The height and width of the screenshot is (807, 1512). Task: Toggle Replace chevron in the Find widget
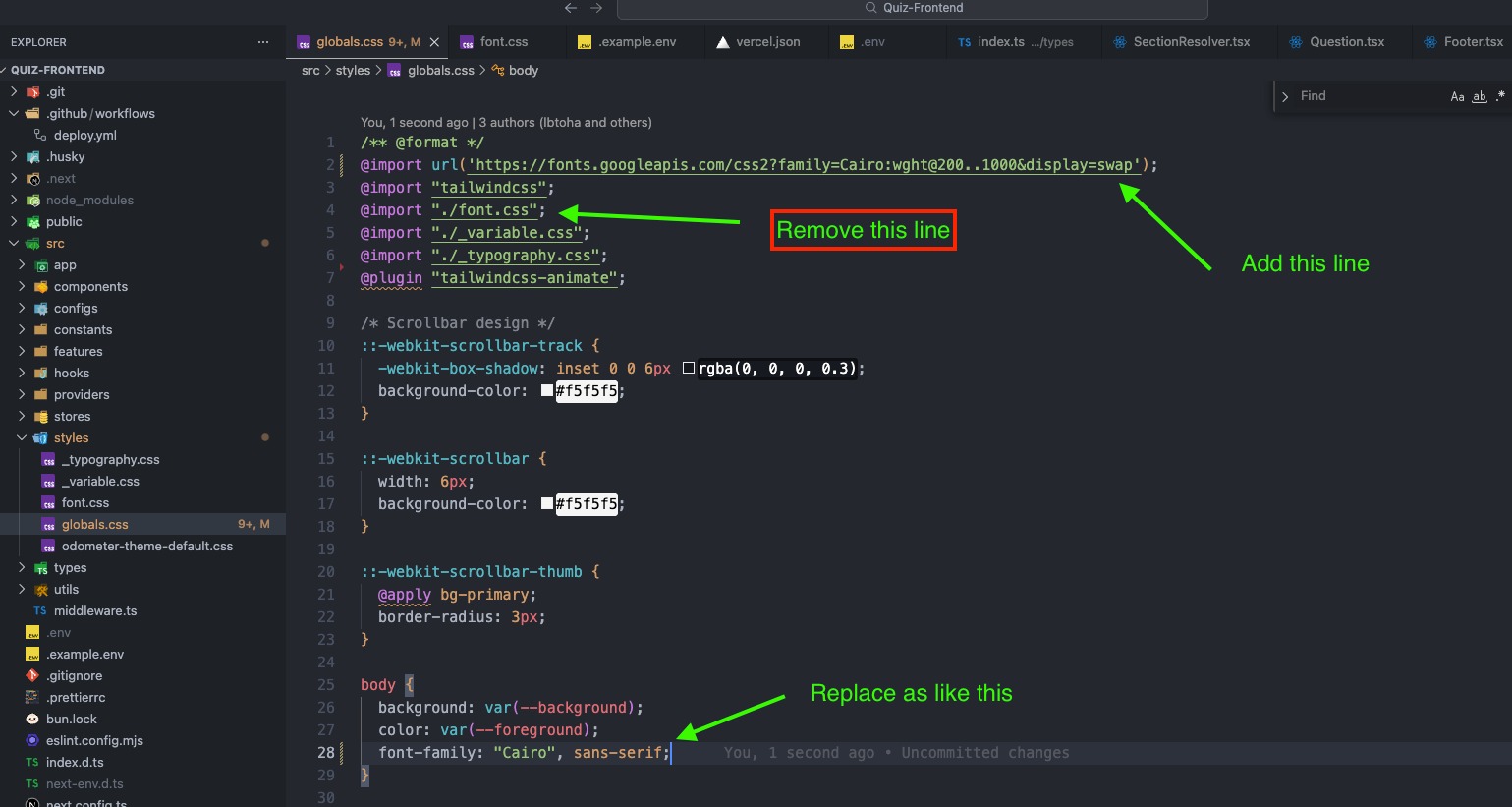(1285, 96)
